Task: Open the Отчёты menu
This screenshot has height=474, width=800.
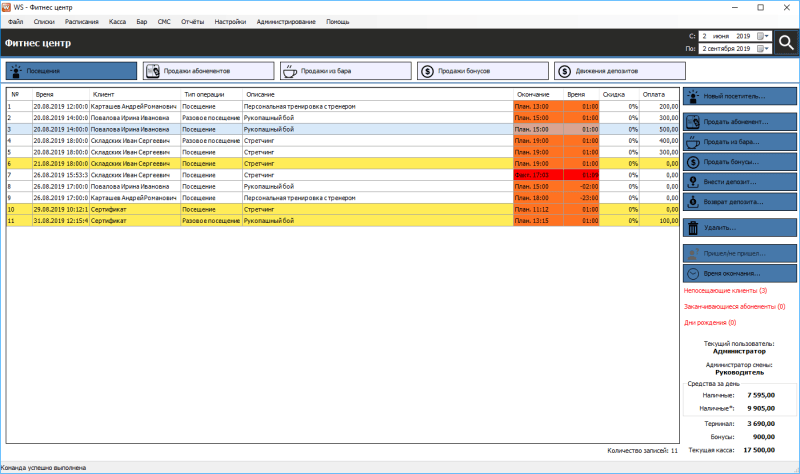Action: pyautogui.click(x=193, y=21)
